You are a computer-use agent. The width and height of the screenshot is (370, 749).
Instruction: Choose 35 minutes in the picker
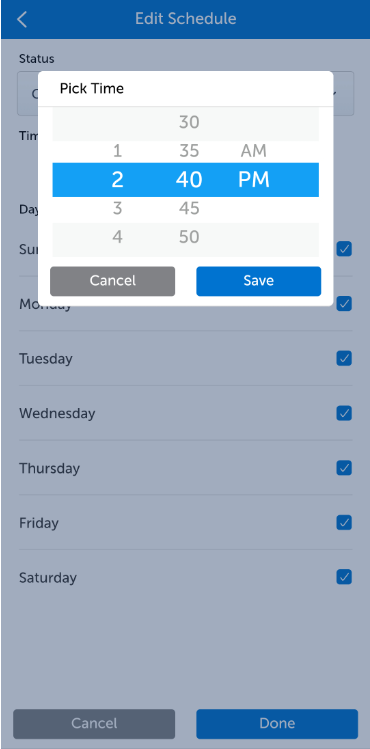(189, 151)
